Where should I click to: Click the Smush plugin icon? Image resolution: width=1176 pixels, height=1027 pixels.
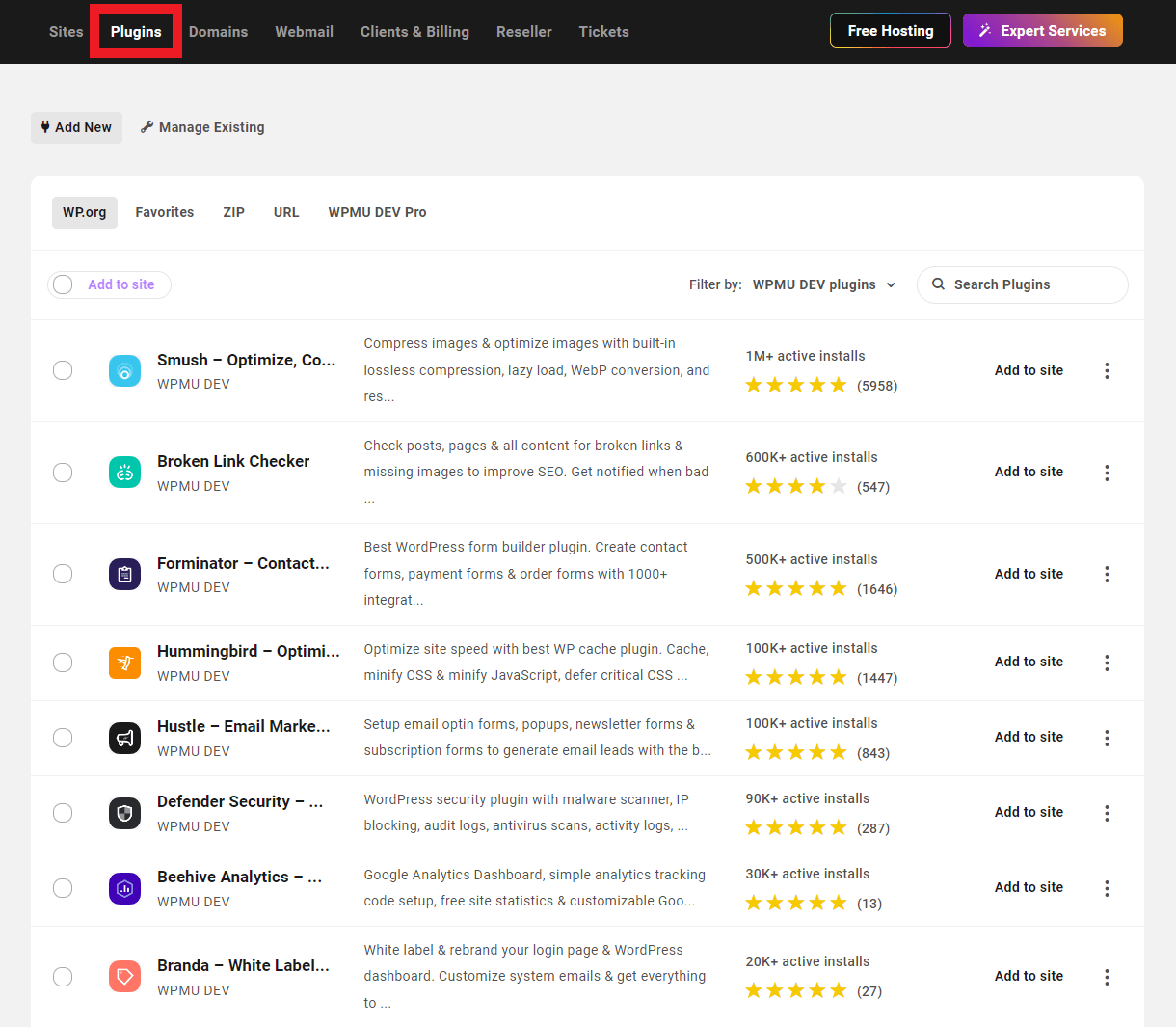coord(125,370)
